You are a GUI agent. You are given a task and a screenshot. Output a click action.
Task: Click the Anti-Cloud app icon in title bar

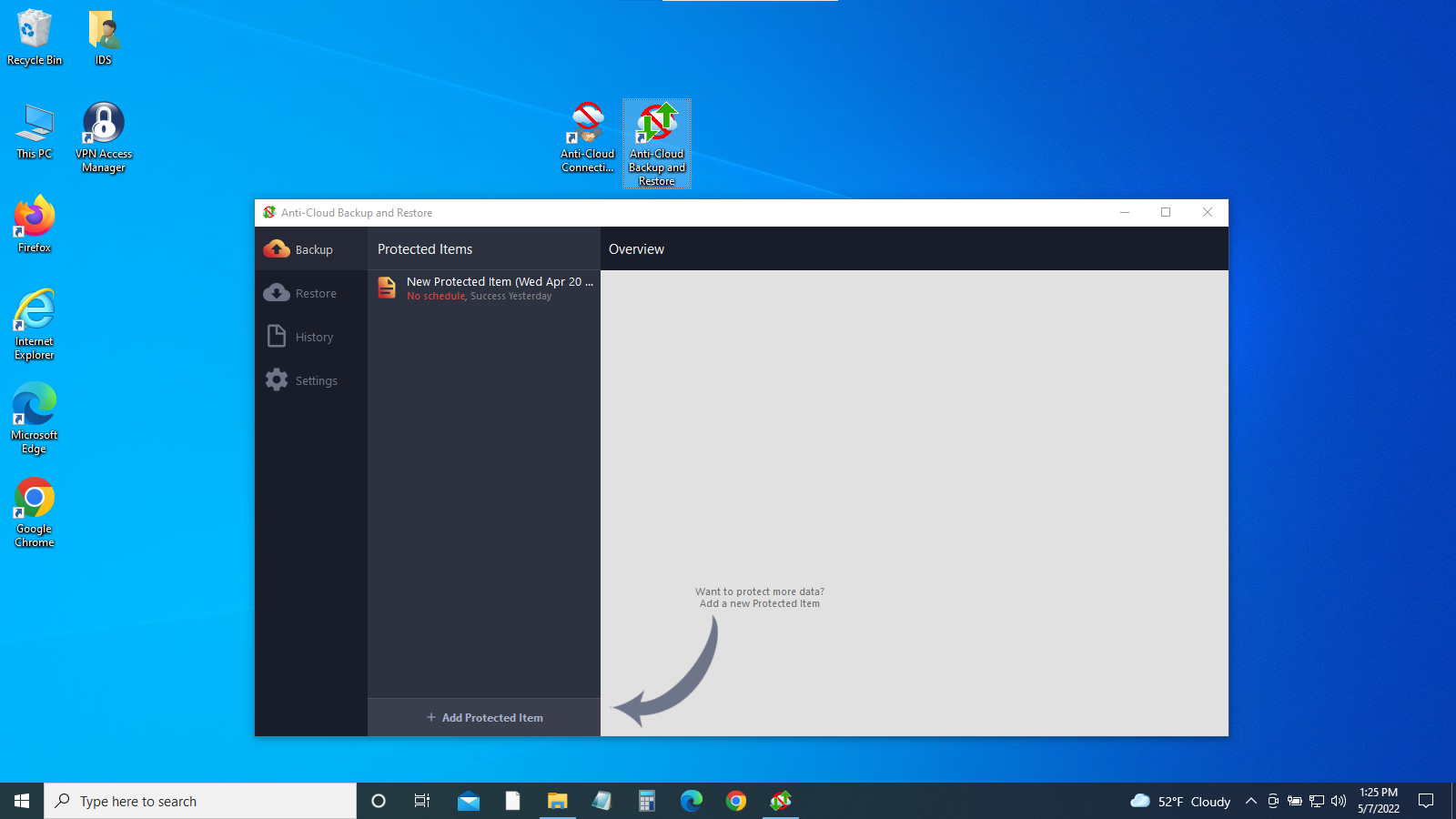[269, 213]
